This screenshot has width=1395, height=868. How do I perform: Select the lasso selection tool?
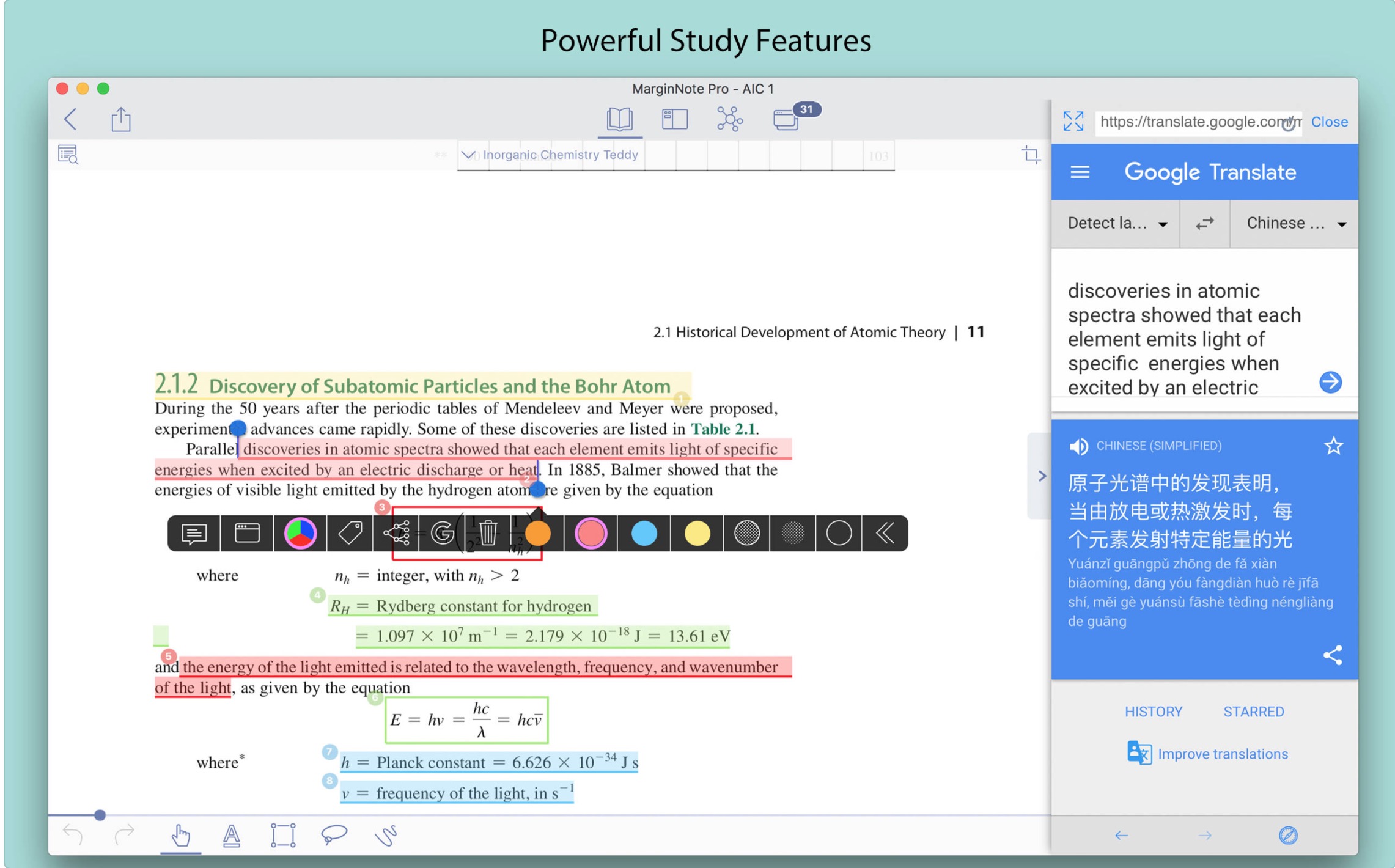click(334, 834)
